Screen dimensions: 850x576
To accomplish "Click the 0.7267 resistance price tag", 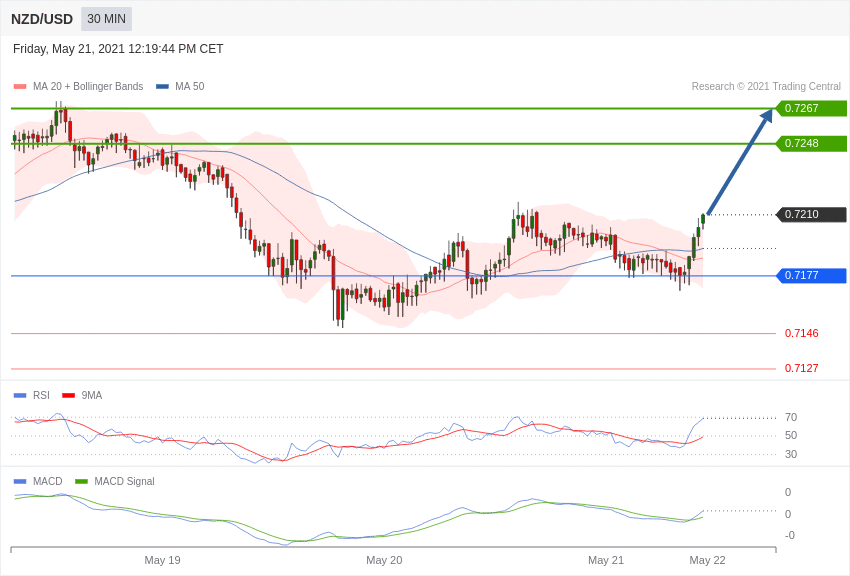I will click(812, 108).
